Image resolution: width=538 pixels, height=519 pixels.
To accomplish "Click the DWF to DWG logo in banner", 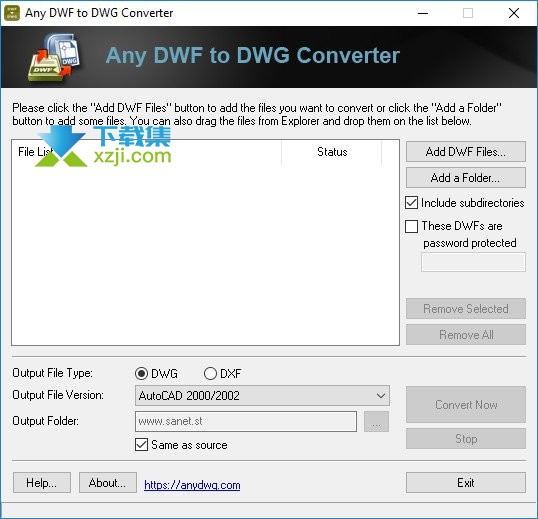I will [x=55, y=57].
